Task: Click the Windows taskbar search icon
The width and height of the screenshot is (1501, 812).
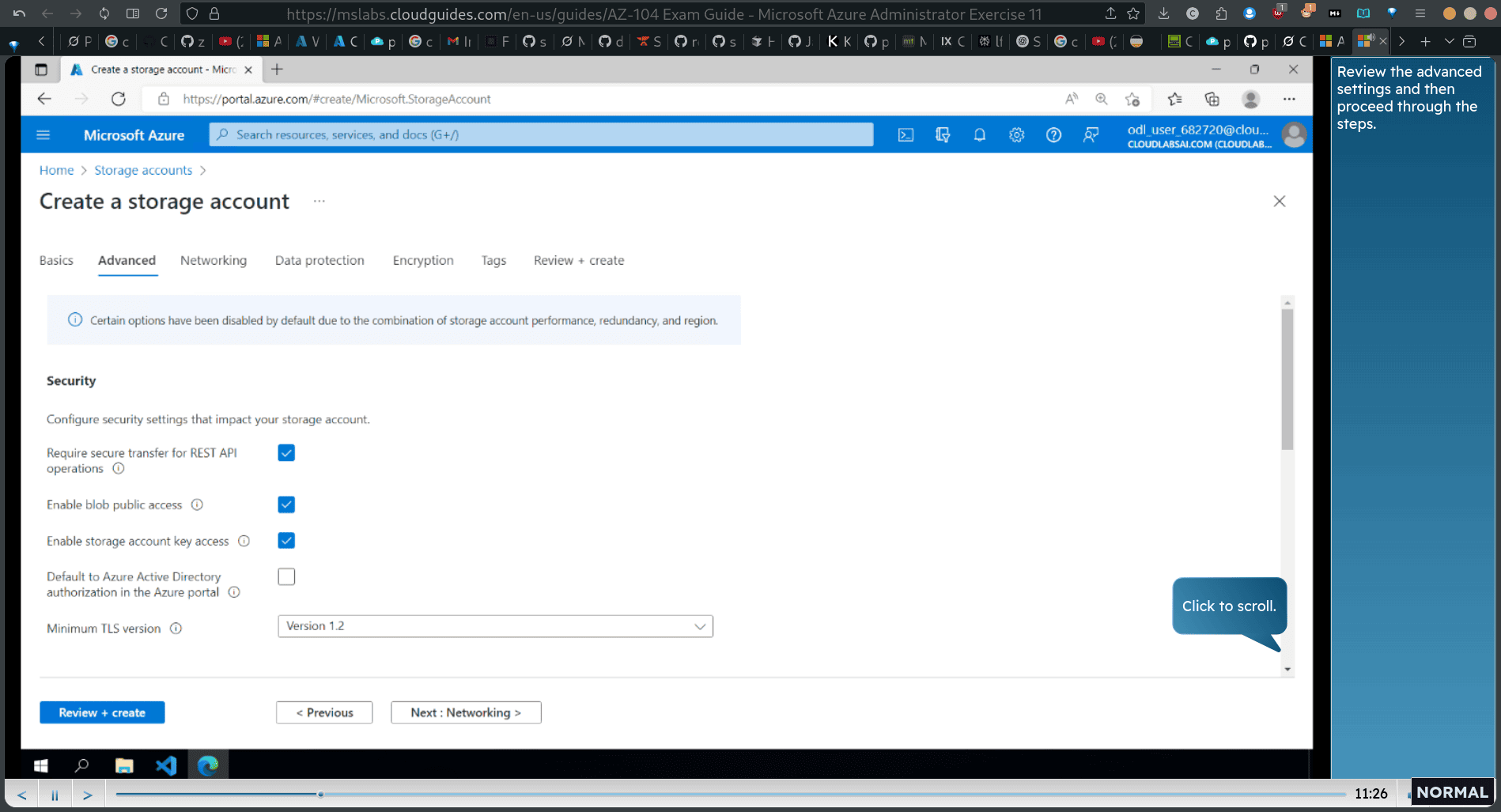Action: click(x=81, y=765)
